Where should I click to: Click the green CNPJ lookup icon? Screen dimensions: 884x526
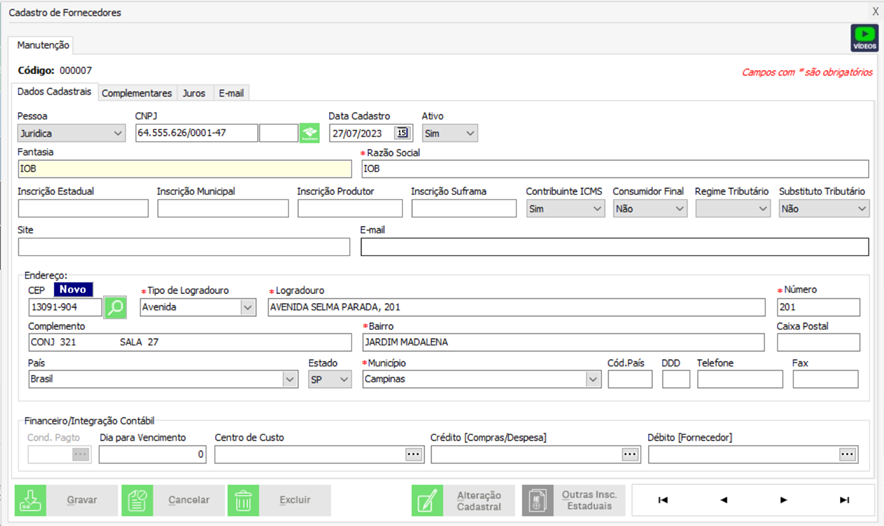click(x=310, y=133)
